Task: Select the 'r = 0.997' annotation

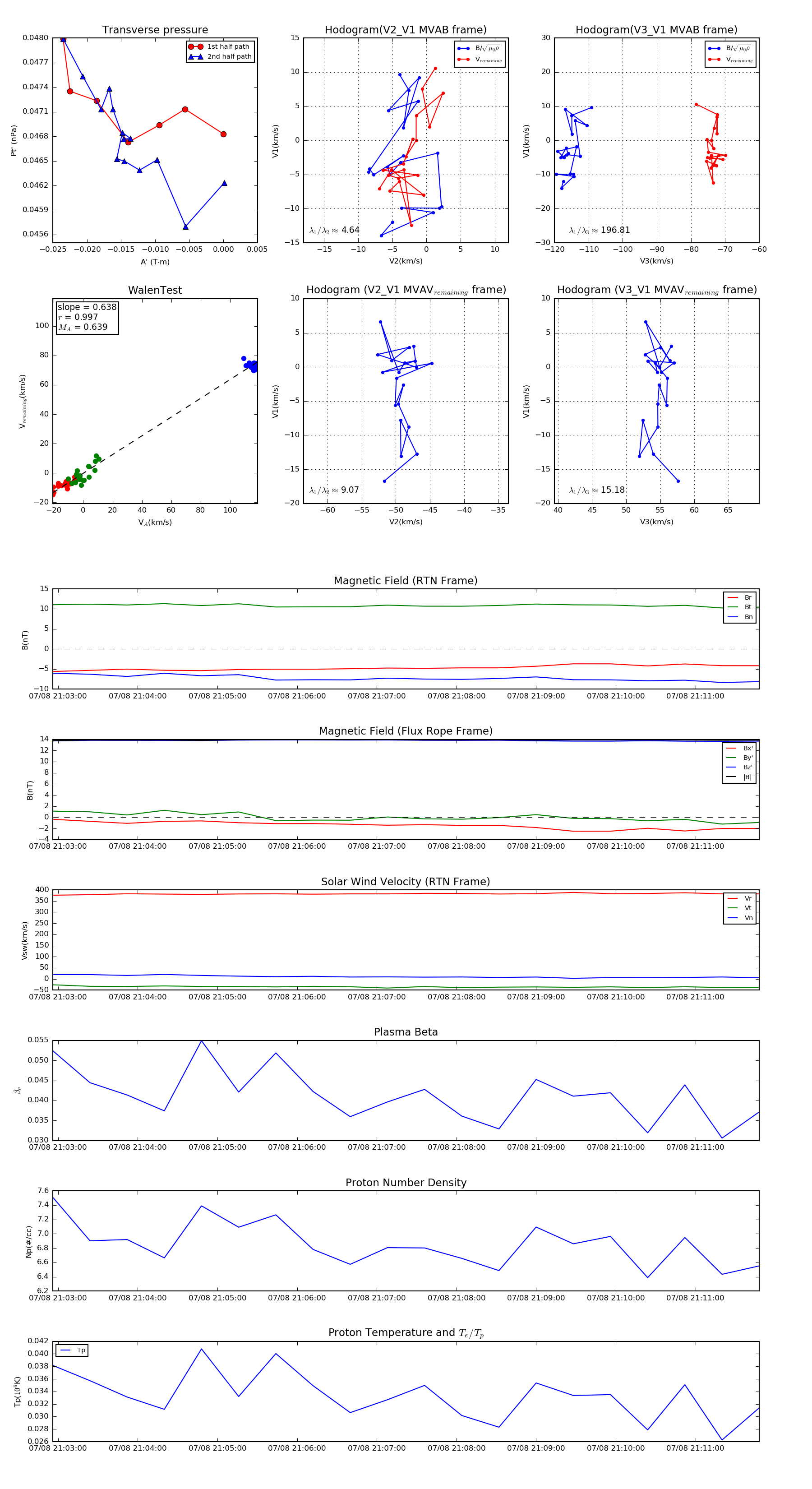Action: 78,317
